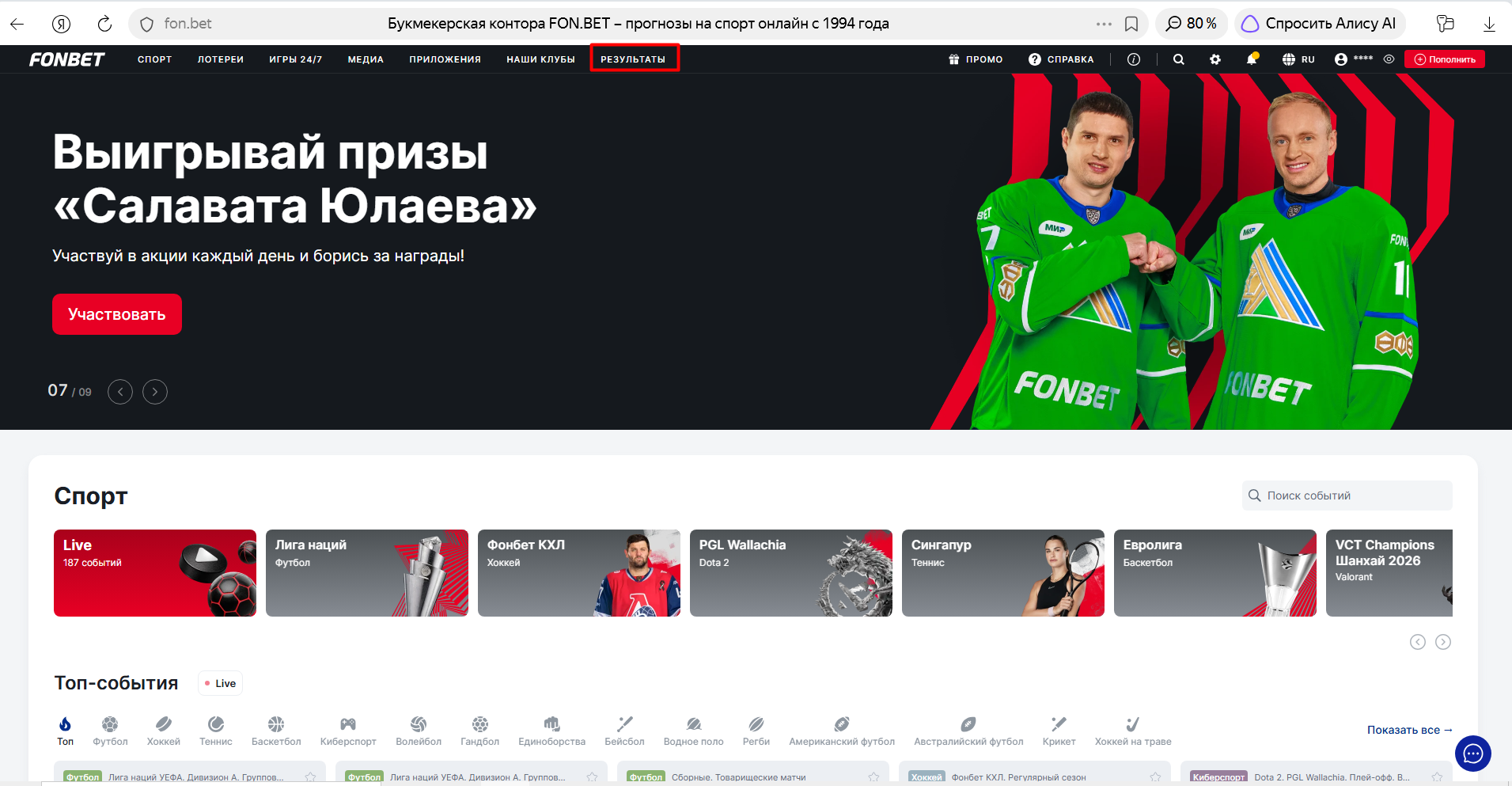Toggle the Live filter in Топ-события

tap(220, 683)
